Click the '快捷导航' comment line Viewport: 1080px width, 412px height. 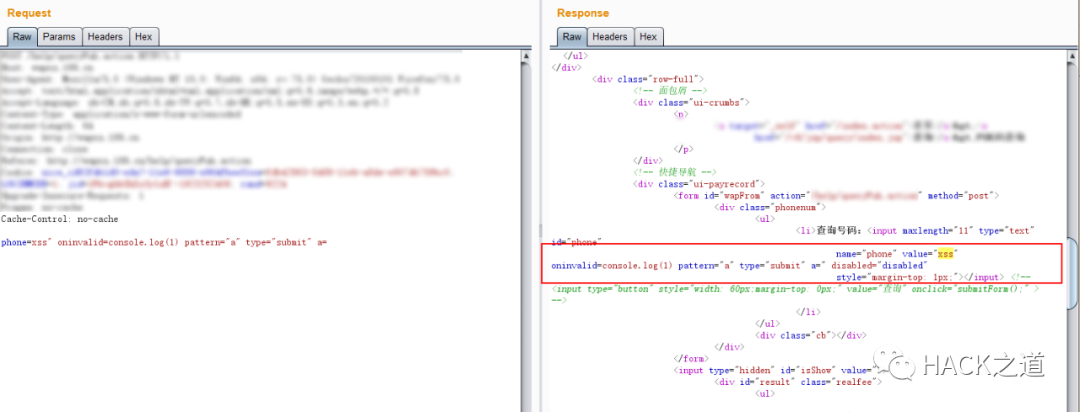[x=676, y=172]
